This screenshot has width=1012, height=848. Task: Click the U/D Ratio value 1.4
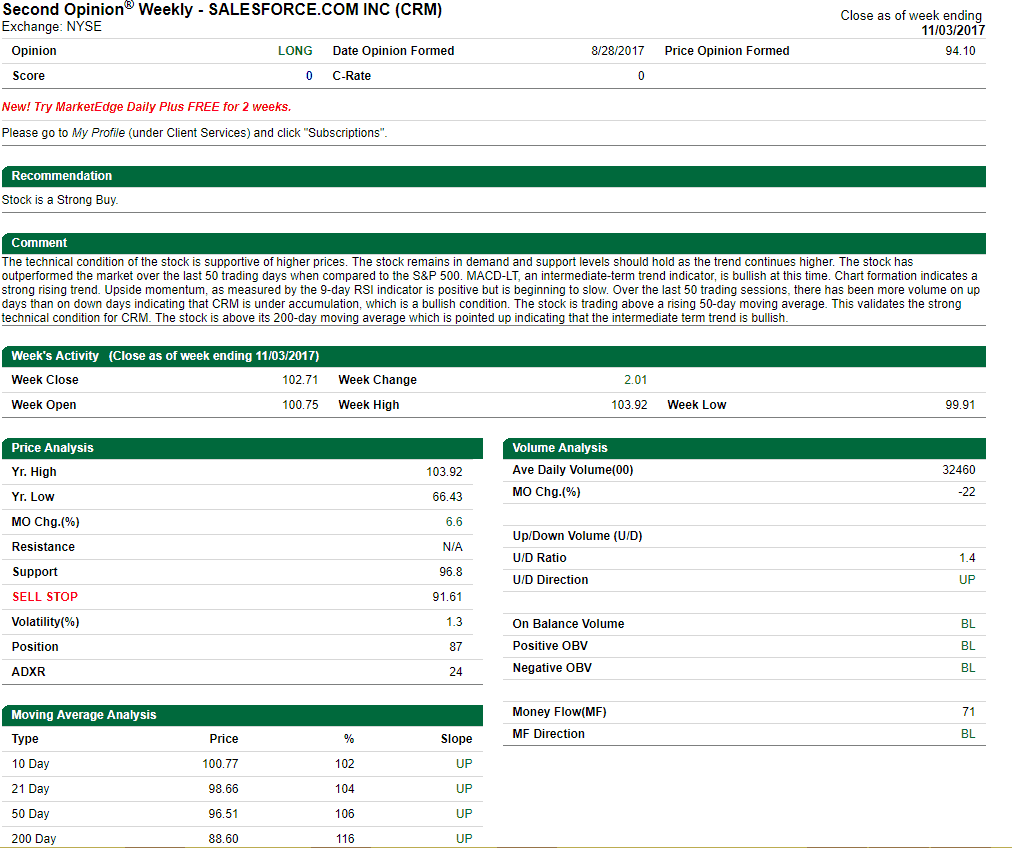(967, 558)
